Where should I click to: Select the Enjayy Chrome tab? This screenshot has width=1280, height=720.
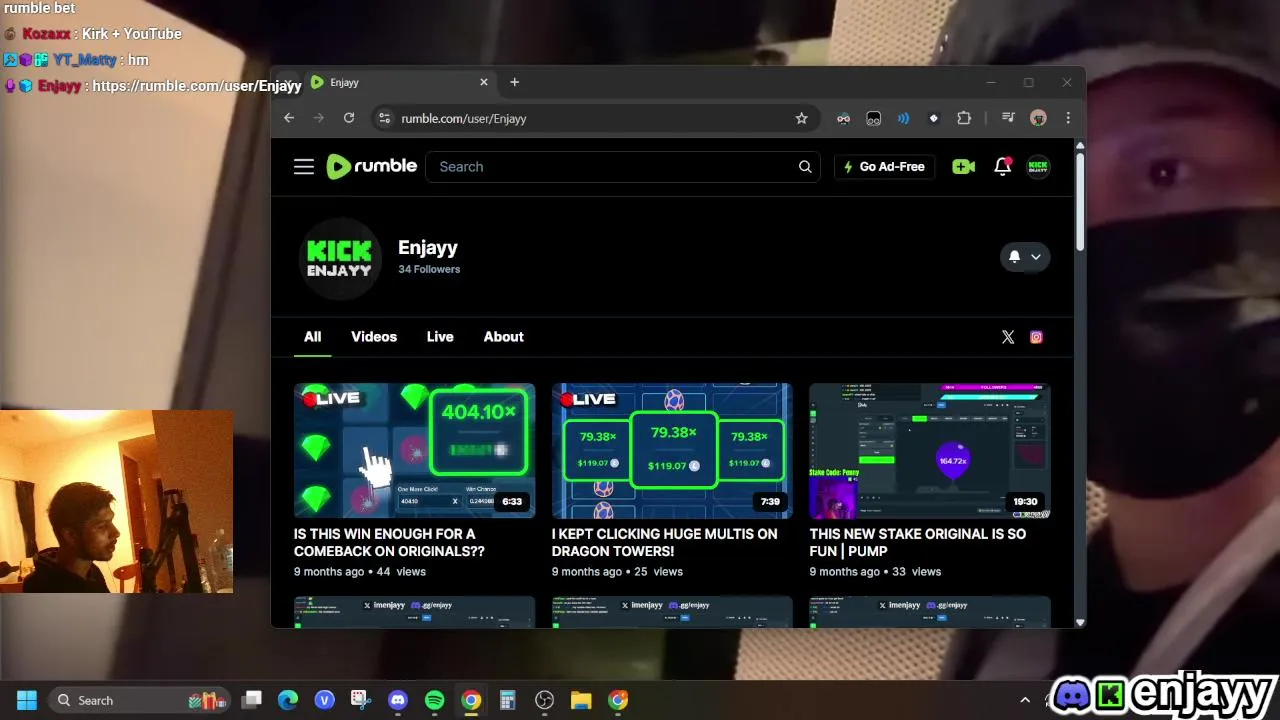tap(400, 82)
